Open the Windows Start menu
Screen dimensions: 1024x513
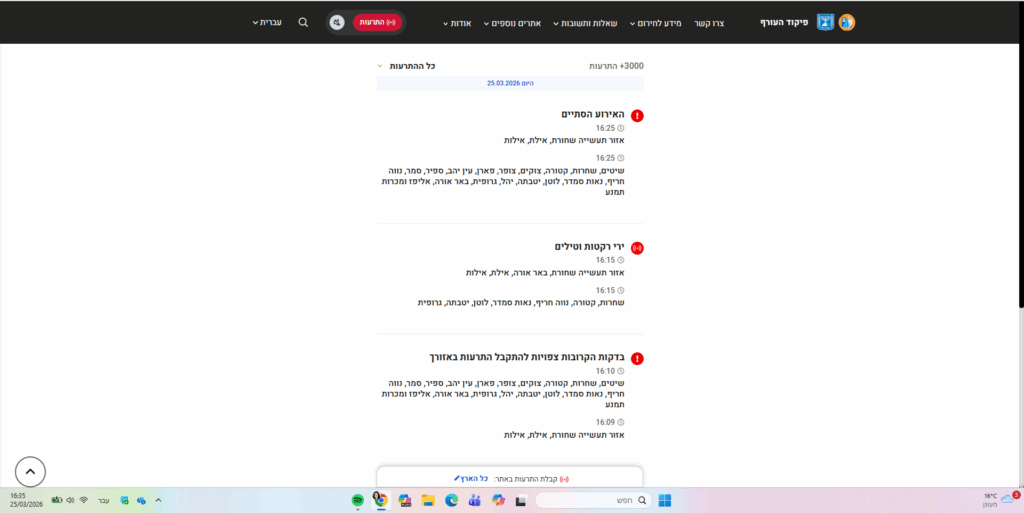664,500
